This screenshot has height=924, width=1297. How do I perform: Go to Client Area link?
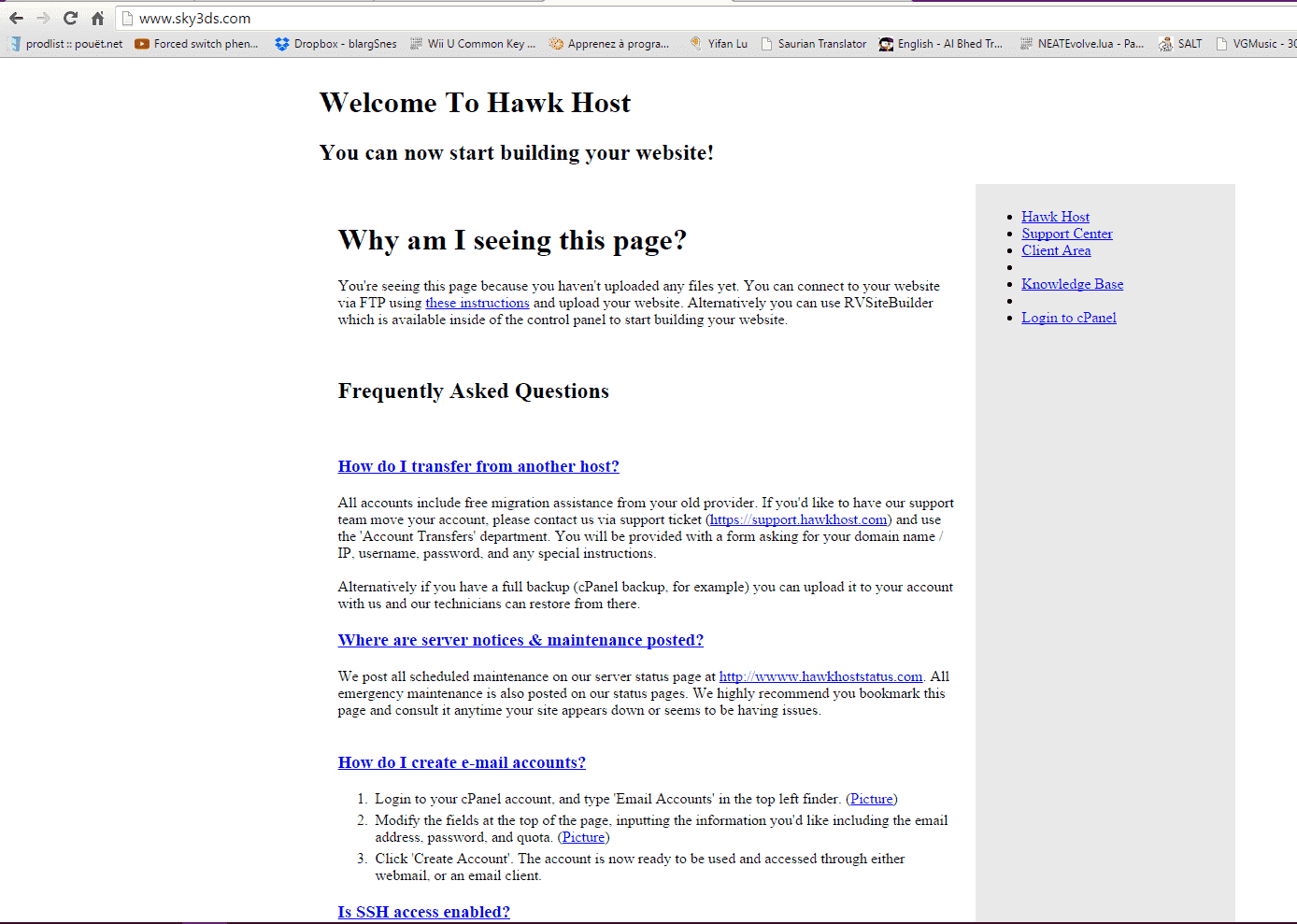1056,250
